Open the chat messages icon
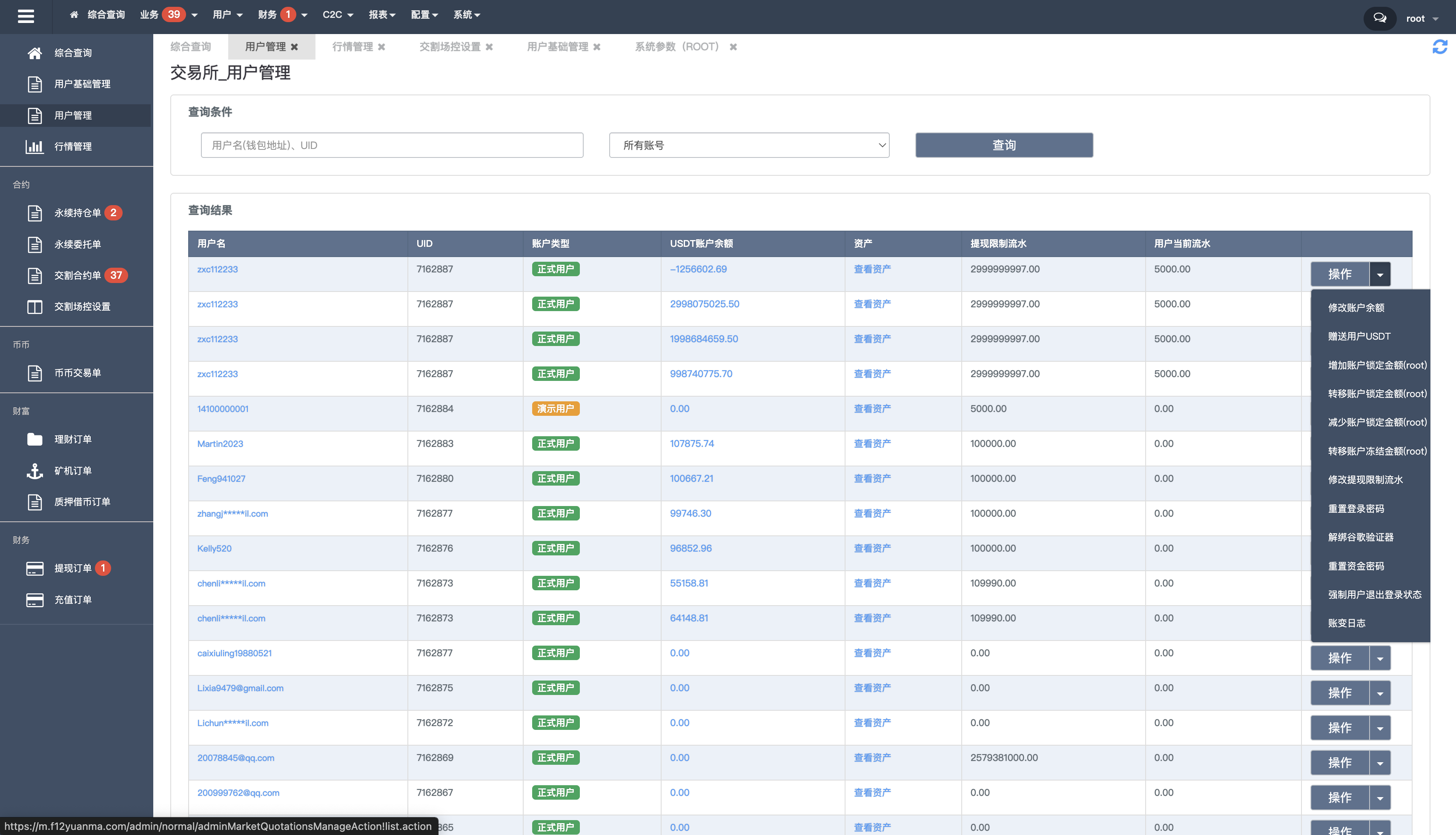 1380,18
